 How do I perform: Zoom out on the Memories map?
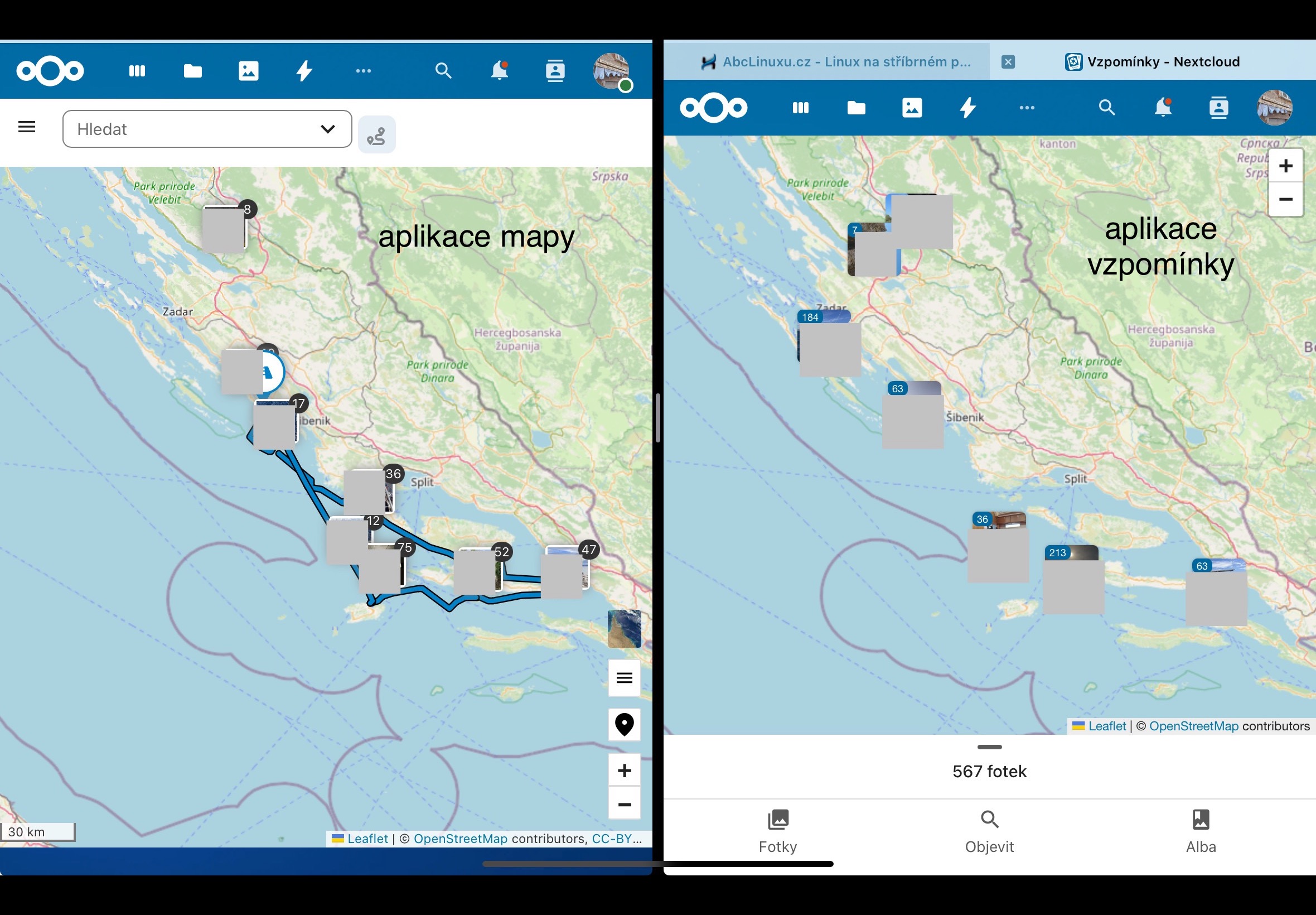click(1286, 200)
